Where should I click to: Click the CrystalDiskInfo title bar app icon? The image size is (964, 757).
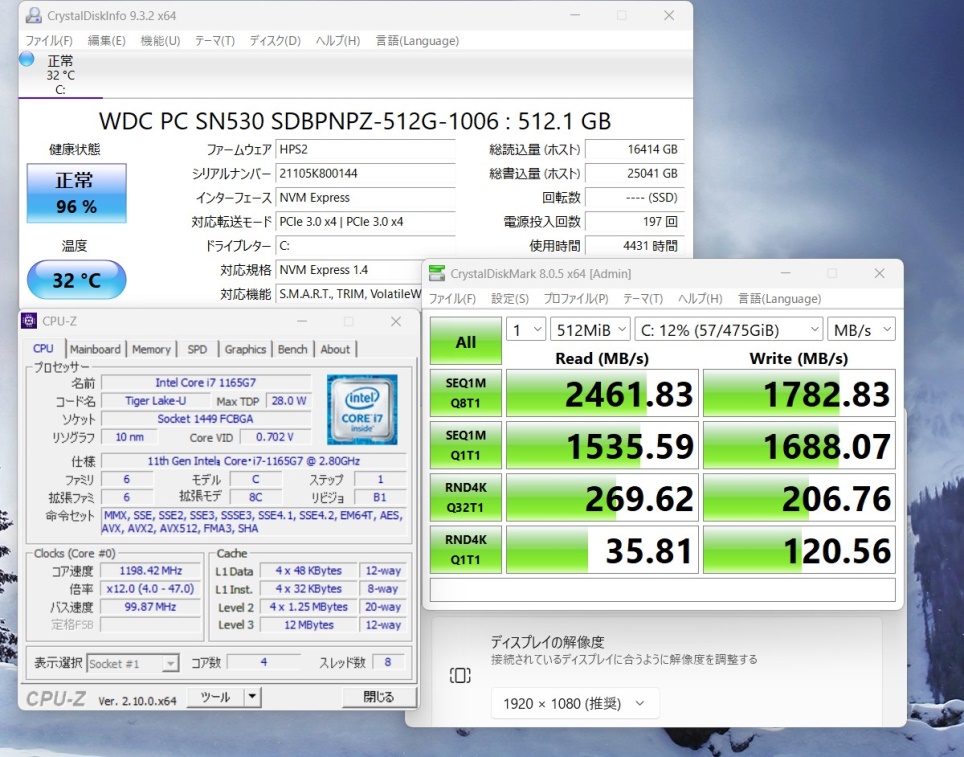coord(33,15)
